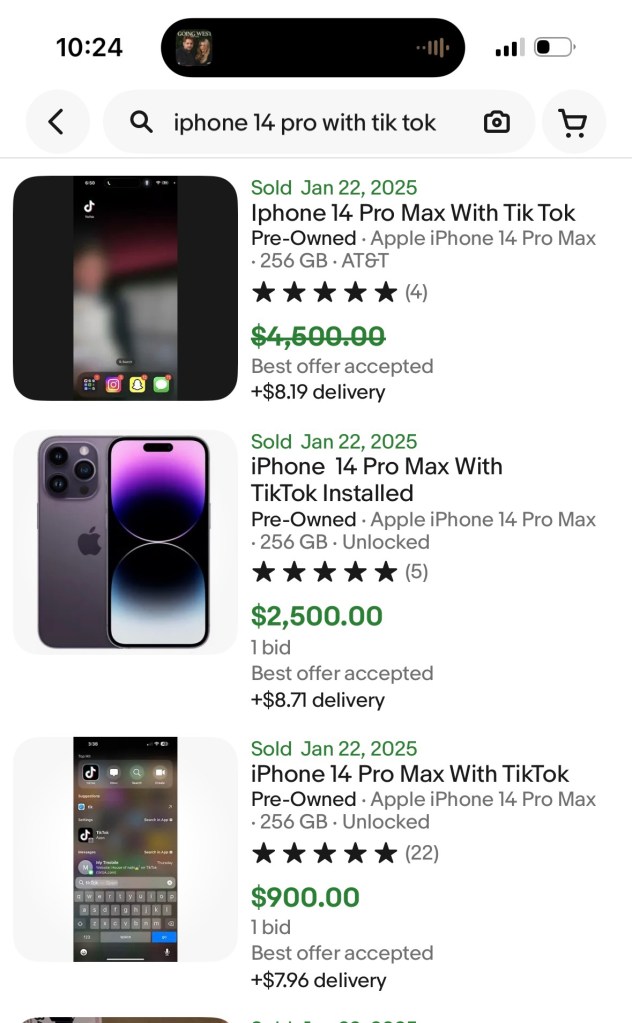Tap the crossed-out $4,500.00 price
632x1023 pixels.
pyautogui.click(x=318, y=336)
